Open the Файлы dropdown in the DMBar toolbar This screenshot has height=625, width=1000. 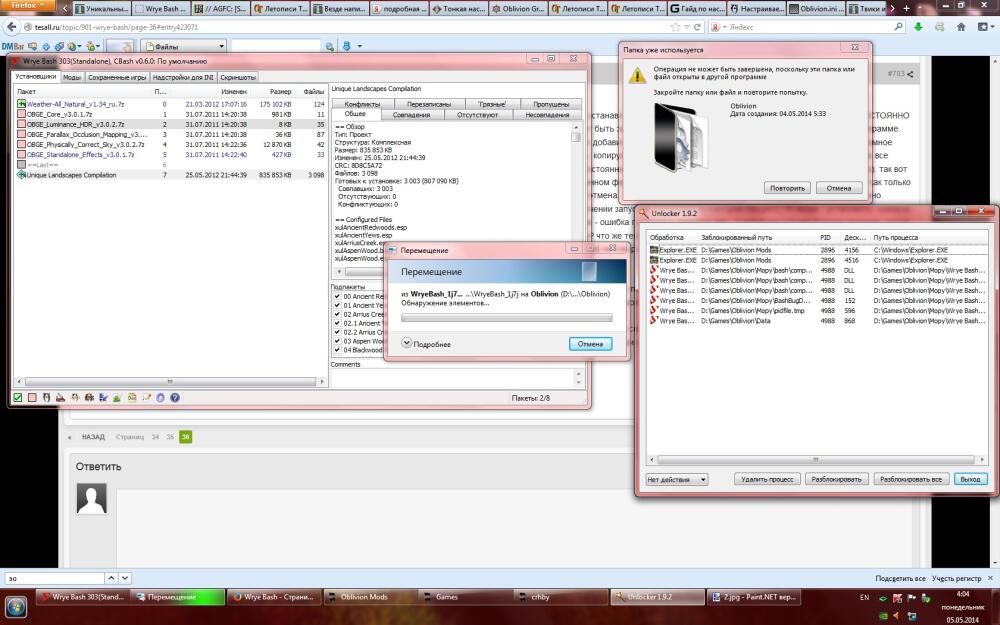tap(184, 47)
